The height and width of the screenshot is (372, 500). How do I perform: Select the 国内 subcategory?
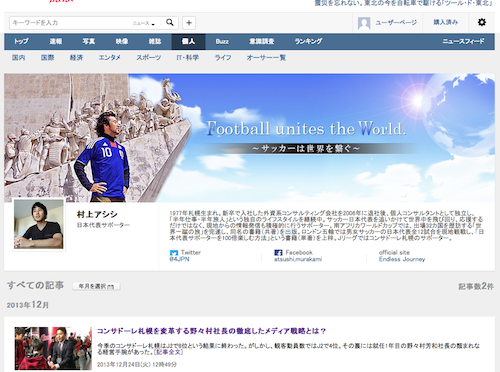(x=19, y=58)
